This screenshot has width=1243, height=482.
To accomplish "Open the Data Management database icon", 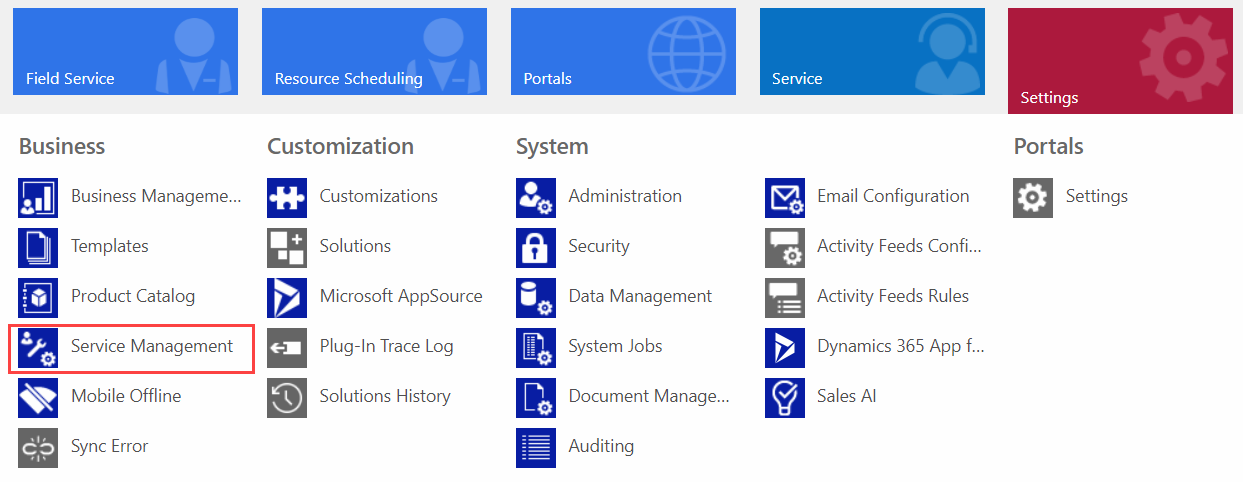I will [x=536, y=297].
